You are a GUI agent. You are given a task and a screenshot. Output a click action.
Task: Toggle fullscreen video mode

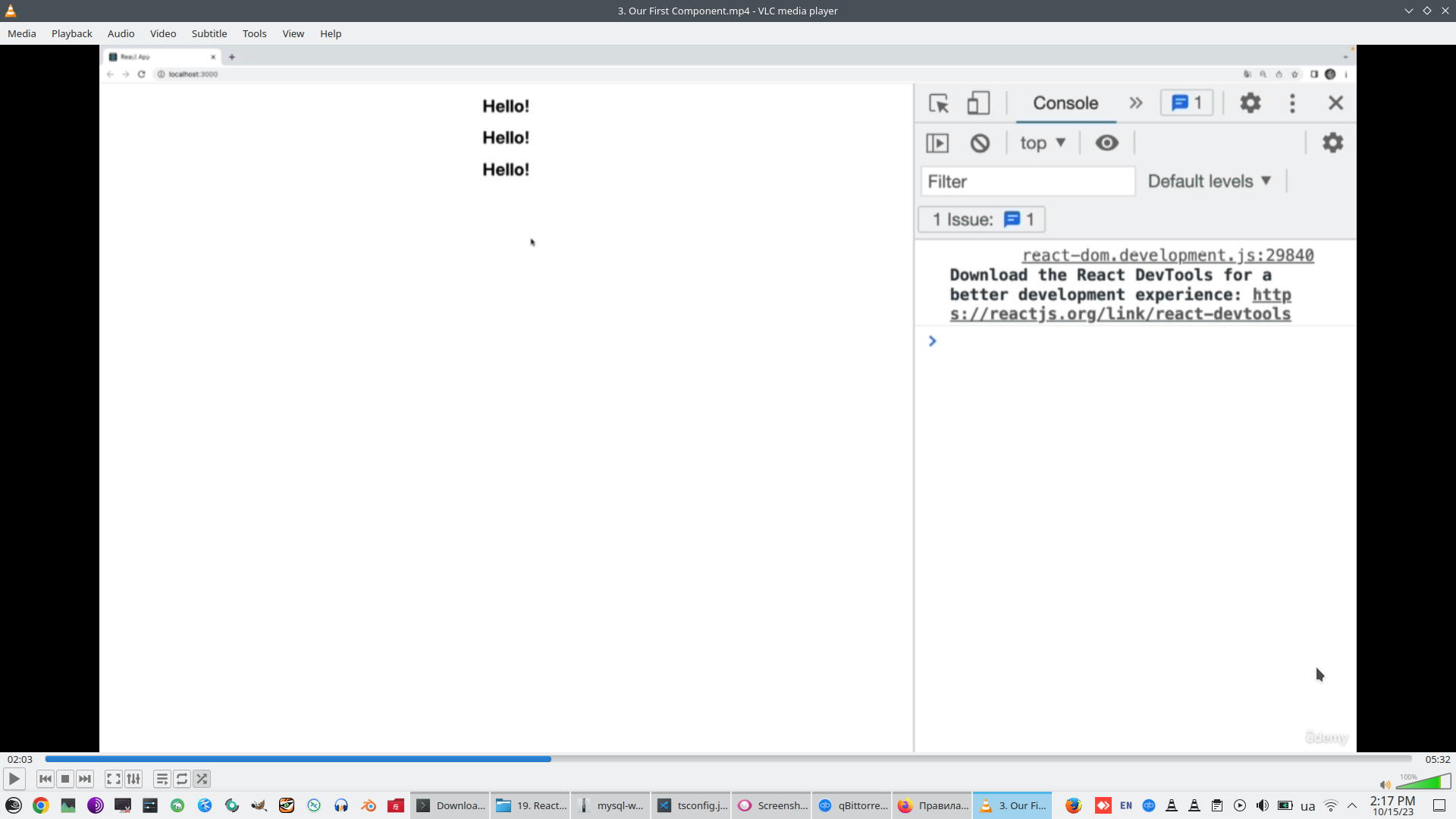coord(114,779)
